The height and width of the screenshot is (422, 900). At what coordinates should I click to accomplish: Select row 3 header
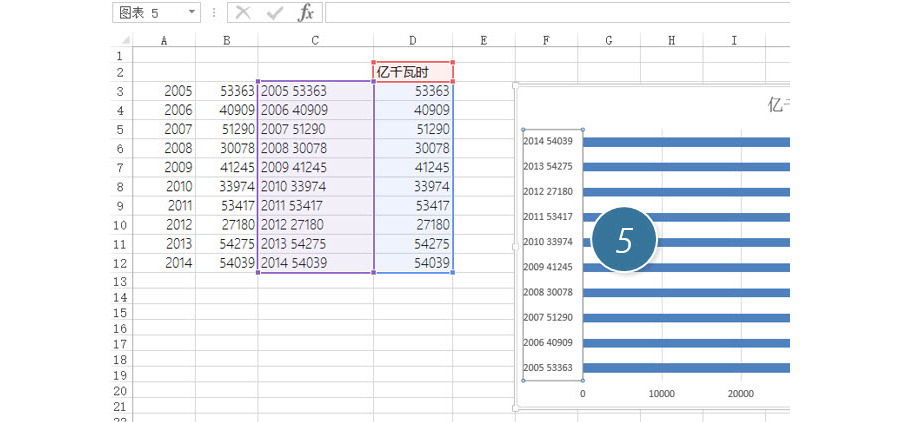coord(120,91)
